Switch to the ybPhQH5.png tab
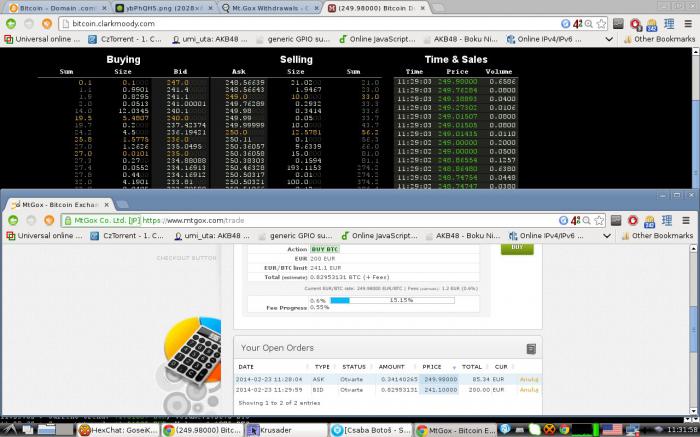 164,8
